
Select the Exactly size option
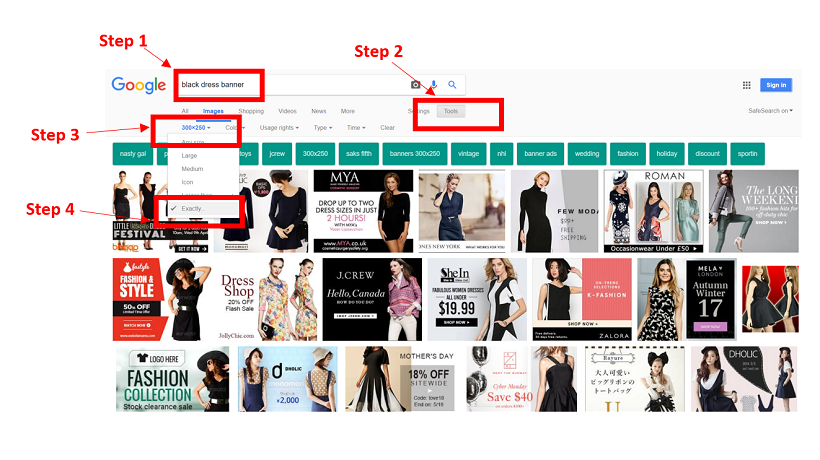191,208
